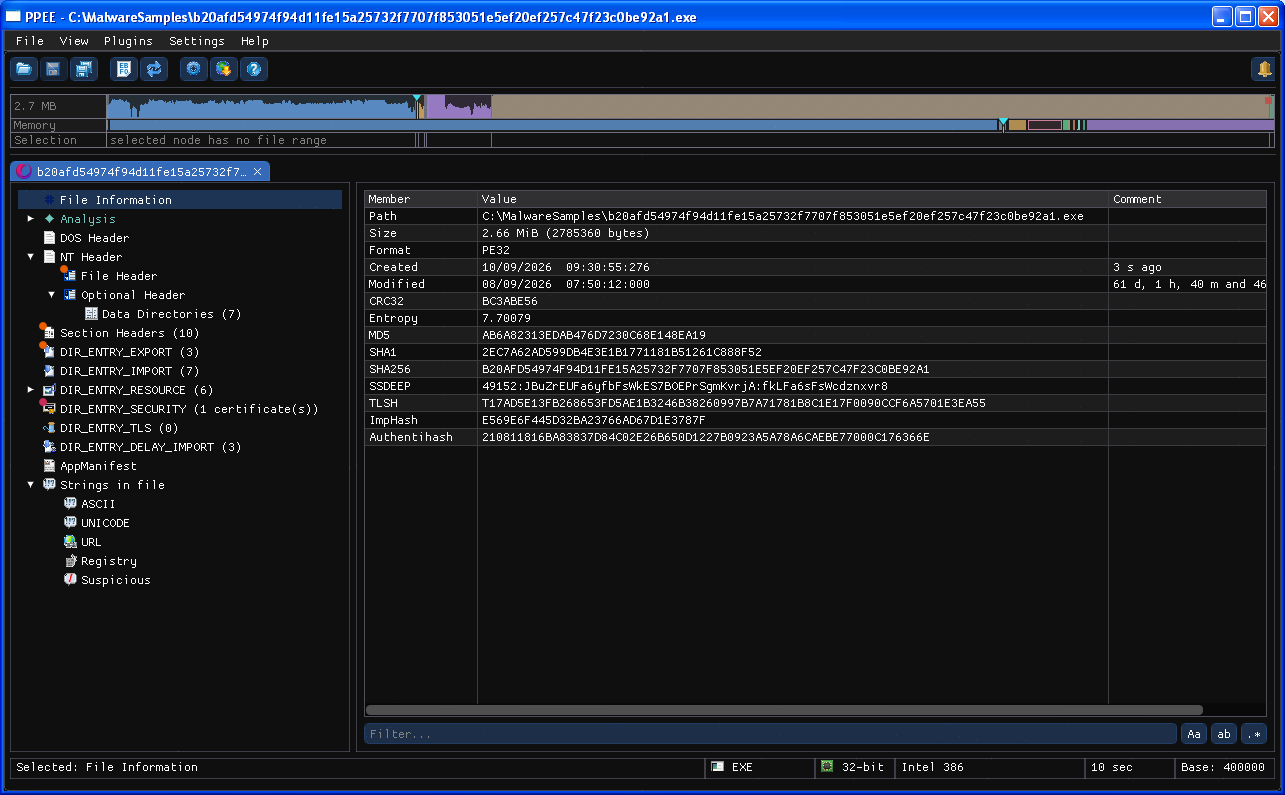Click into the Filter... input field
Image resolution: width=1285 pixels, height=795 pixels.
point(770,734)
